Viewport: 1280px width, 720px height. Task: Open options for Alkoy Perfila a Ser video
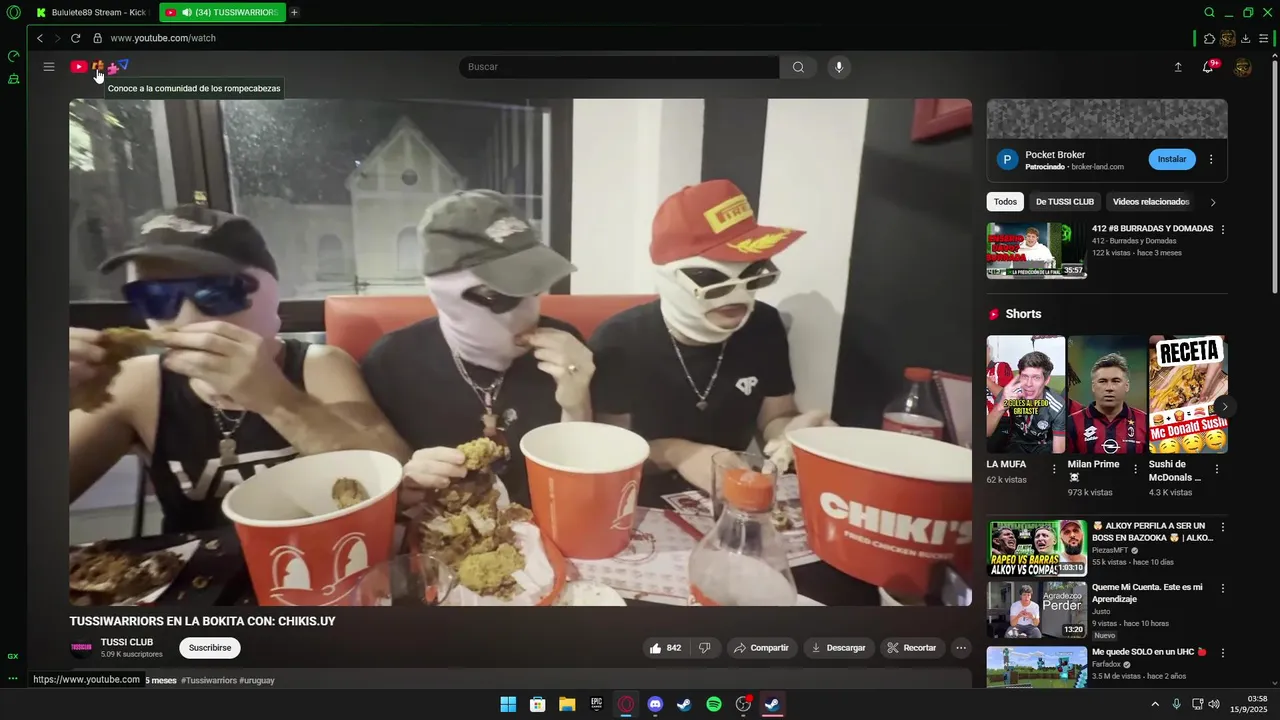click(1222, 527)
